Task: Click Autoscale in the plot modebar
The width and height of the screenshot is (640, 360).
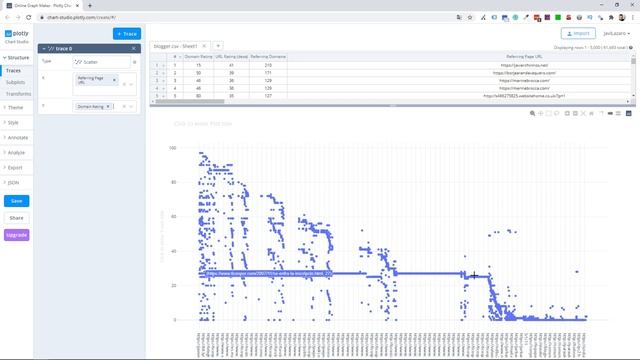Action: click(x=583, y=113)
